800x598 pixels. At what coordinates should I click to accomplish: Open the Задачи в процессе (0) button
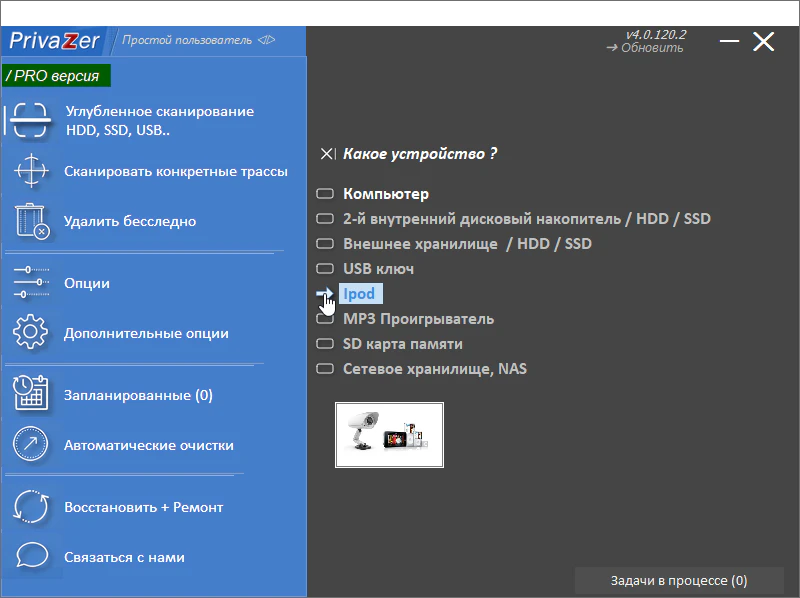678,581
